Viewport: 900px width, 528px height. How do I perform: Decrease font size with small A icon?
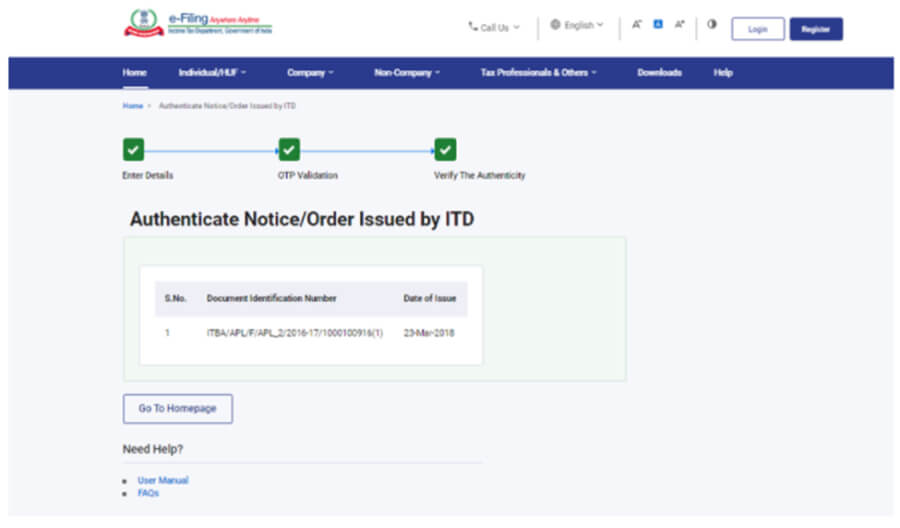[636, 26]
